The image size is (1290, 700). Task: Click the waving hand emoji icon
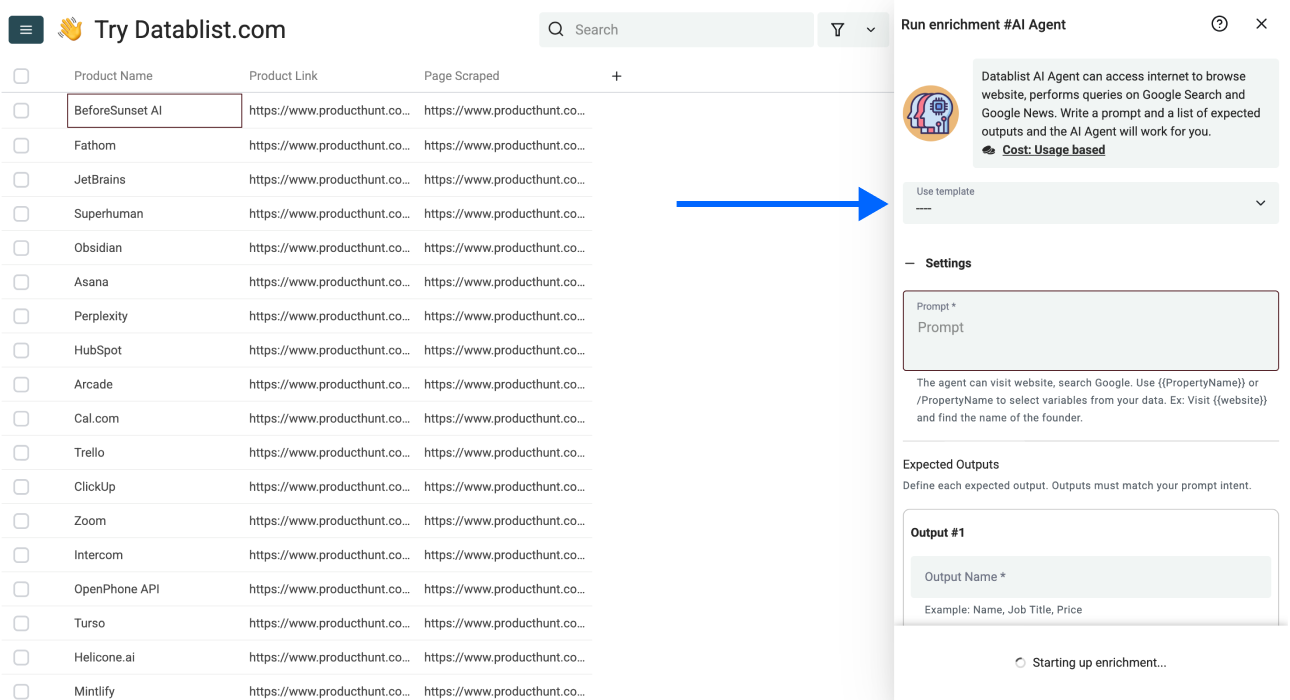[70, 30]
